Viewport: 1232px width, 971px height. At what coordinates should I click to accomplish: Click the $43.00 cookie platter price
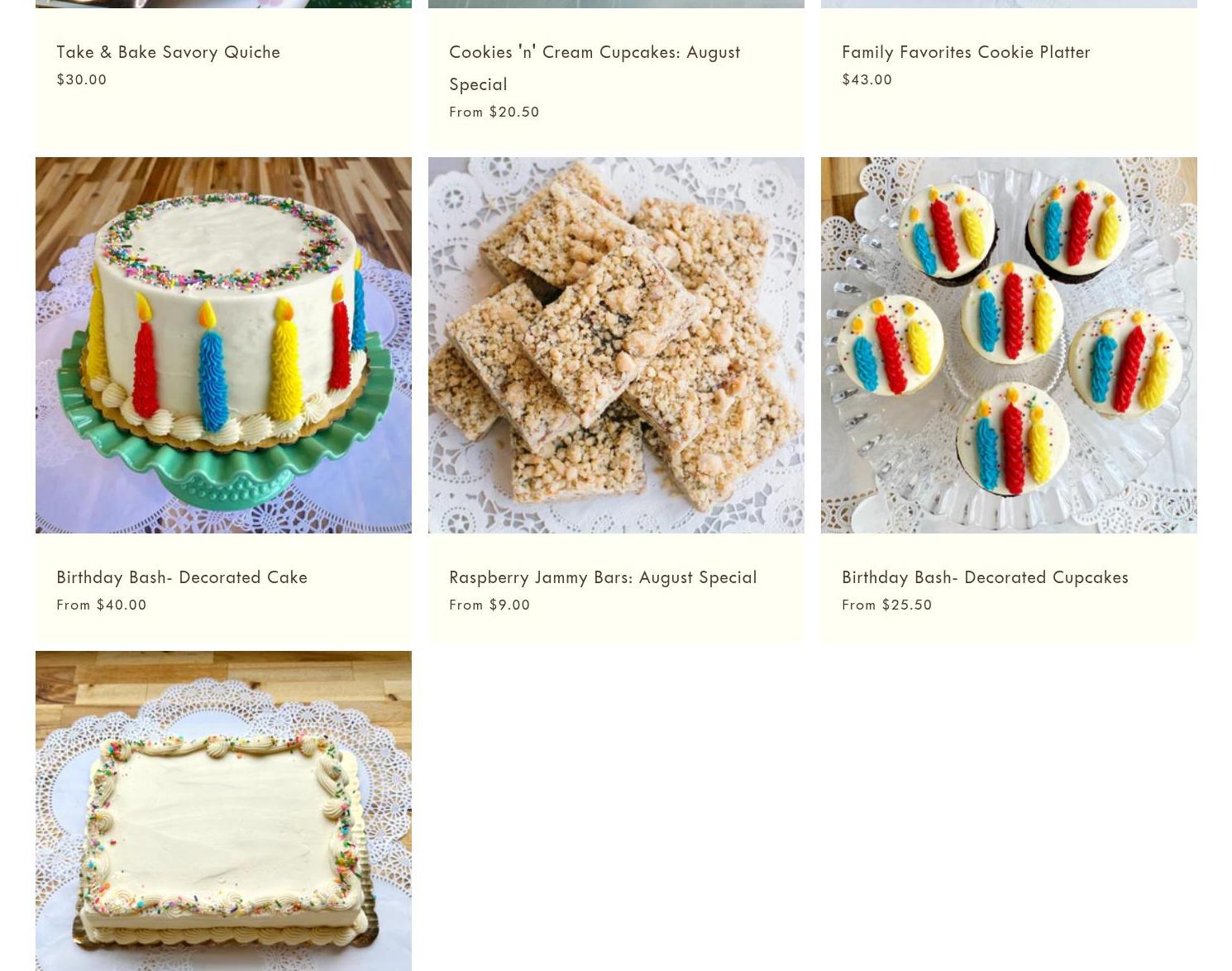click(x=867, y=79)
